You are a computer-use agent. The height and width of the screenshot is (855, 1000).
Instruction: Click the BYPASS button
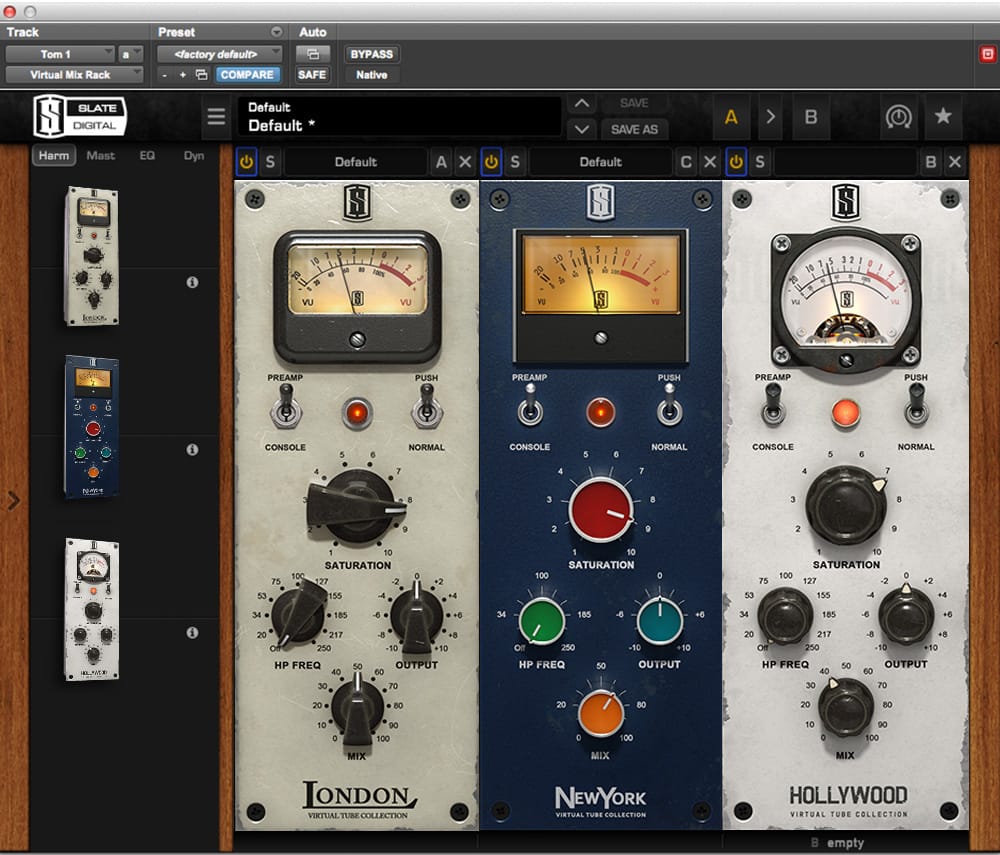[372, 54]
